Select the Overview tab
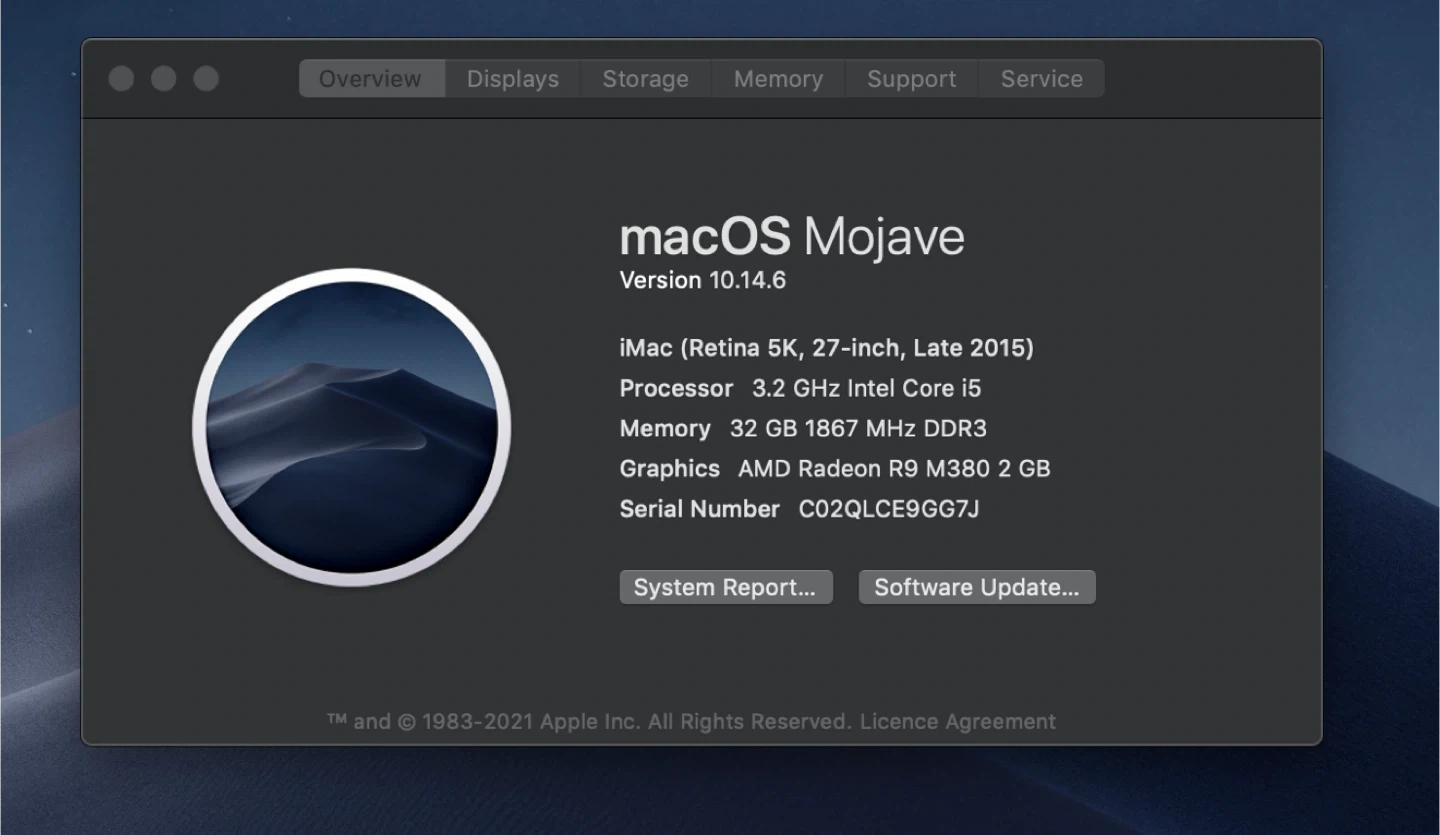This screenshot has height=835, width=1440. coord(371,79)
